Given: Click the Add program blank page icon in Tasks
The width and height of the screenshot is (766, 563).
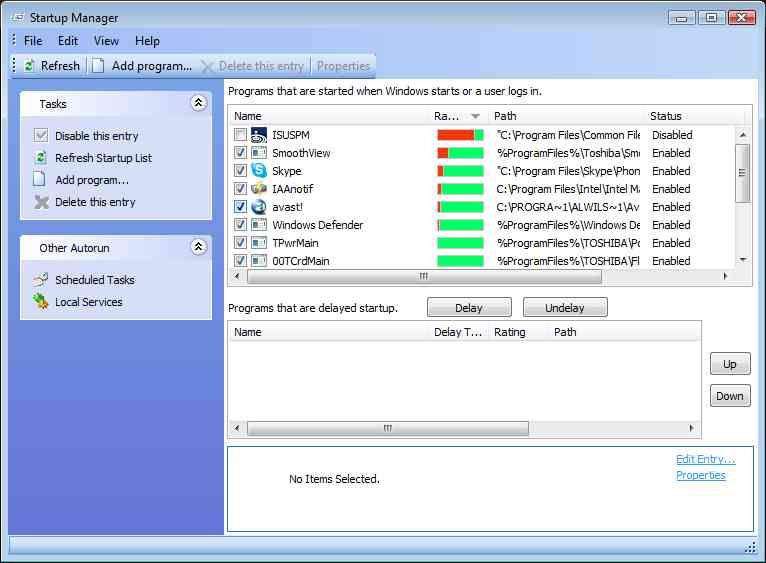Looking at the screenshot, I should click(x=39, y=179).
